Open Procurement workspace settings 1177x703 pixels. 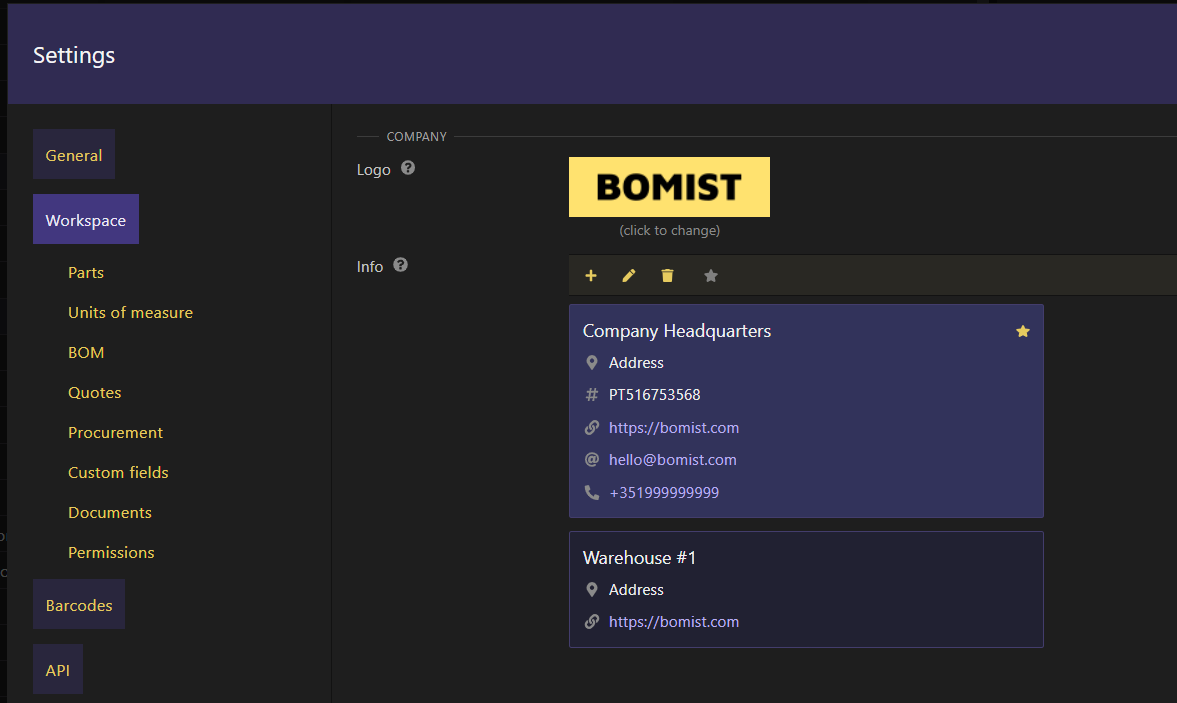point(116,432)
